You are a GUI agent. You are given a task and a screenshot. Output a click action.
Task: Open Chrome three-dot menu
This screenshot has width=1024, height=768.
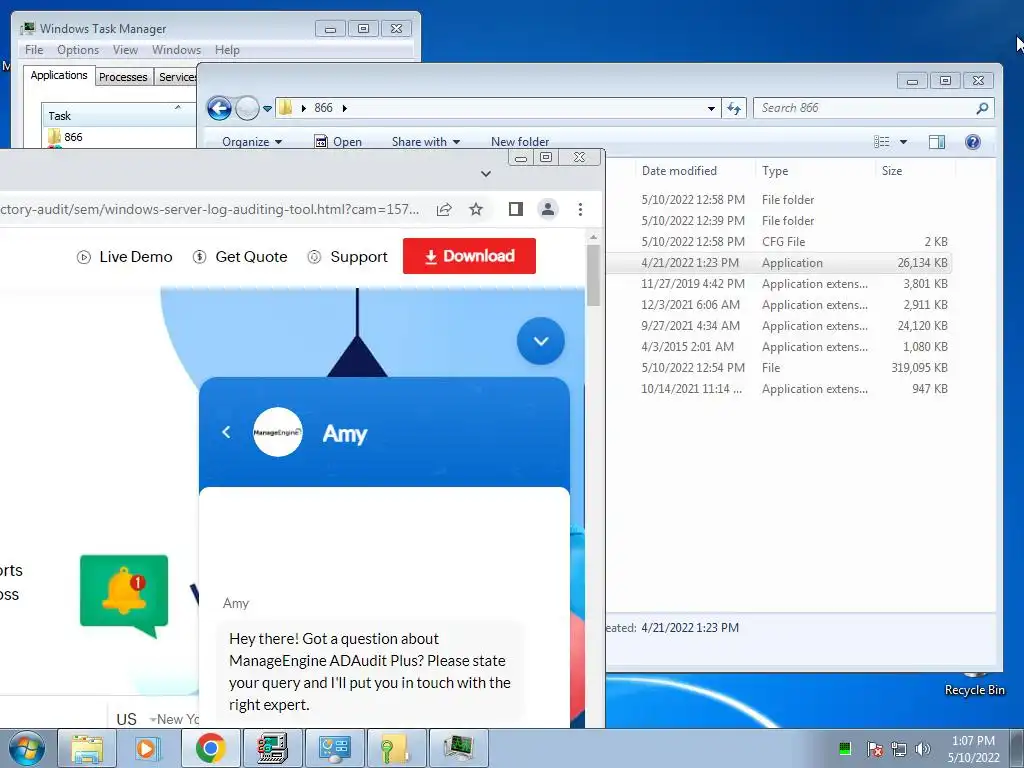(580, 209)
